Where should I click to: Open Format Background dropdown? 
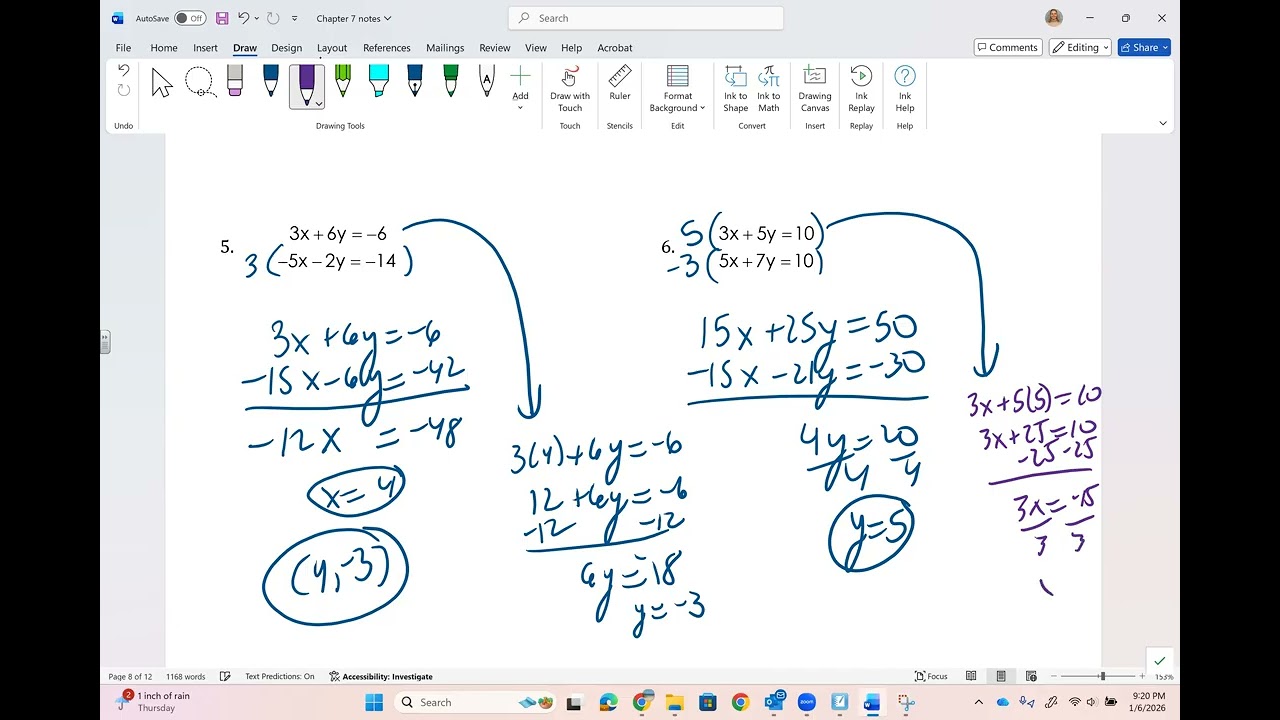677,90
